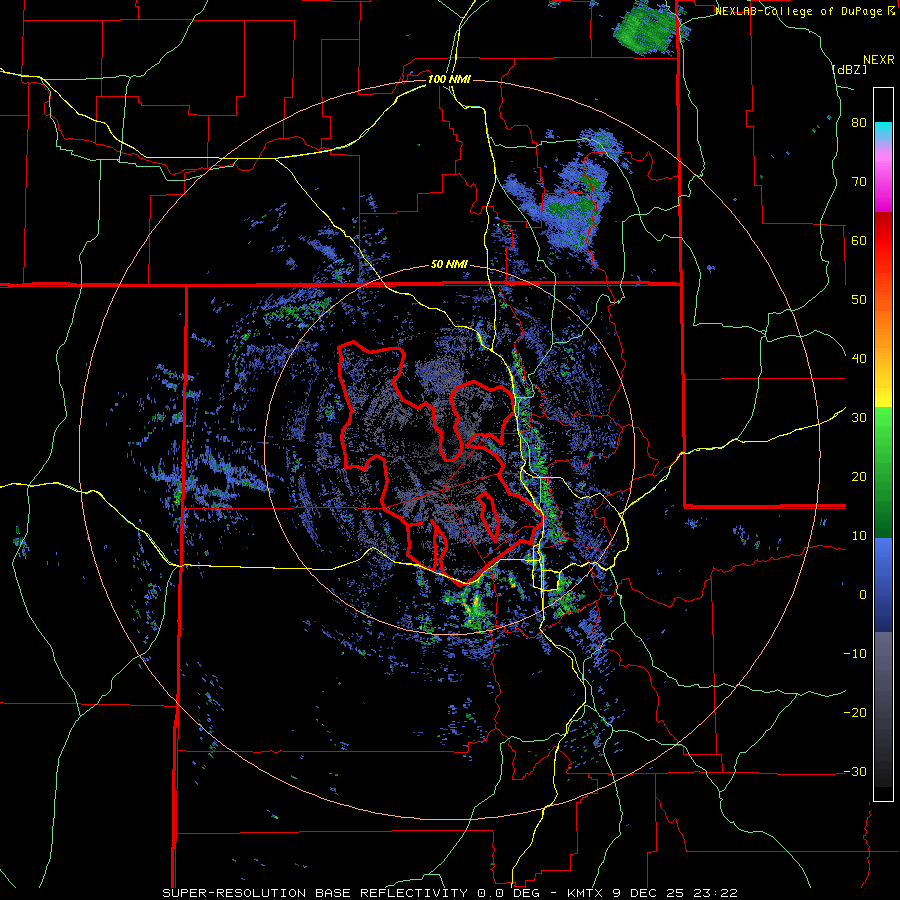The image size is (900, 900).
Task: Click the [dBZ] unit label
Action: click(x=849, y=69)
